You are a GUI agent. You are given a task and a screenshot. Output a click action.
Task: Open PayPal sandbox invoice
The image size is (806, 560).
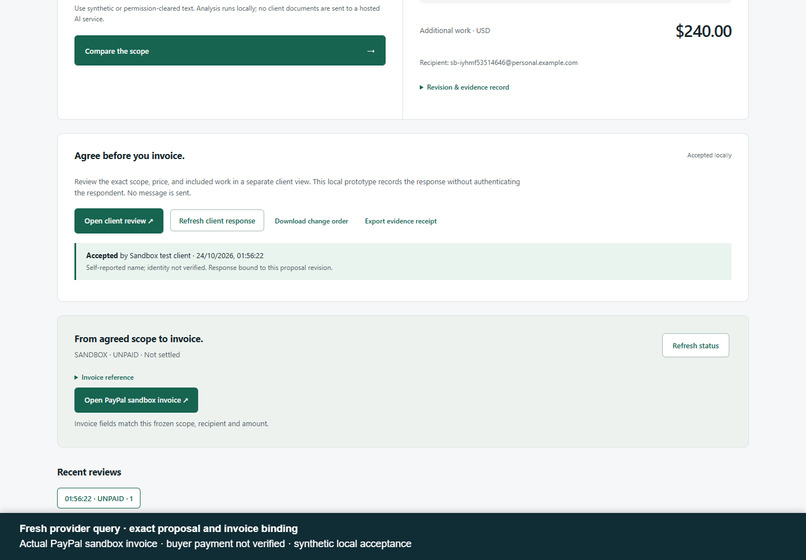click(x=136, y=400)
